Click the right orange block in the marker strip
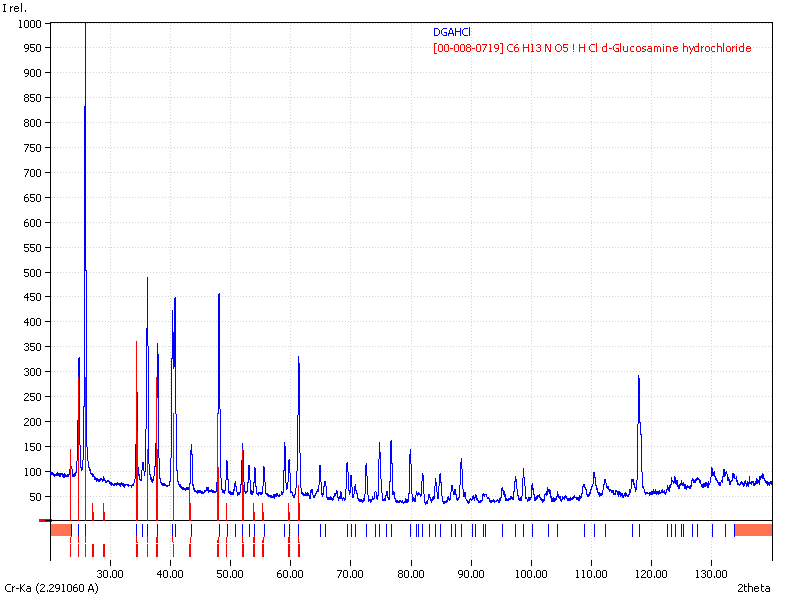The height and width of the screenshot is (600, 800). pos(752,530)
